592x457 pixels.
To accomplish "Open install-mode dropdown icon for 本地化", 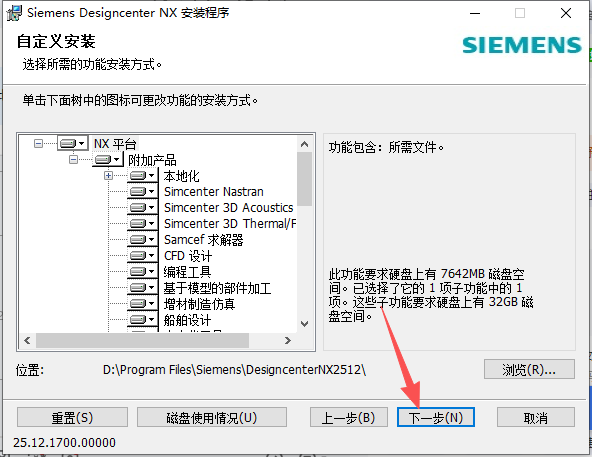I will pos(143,176).
